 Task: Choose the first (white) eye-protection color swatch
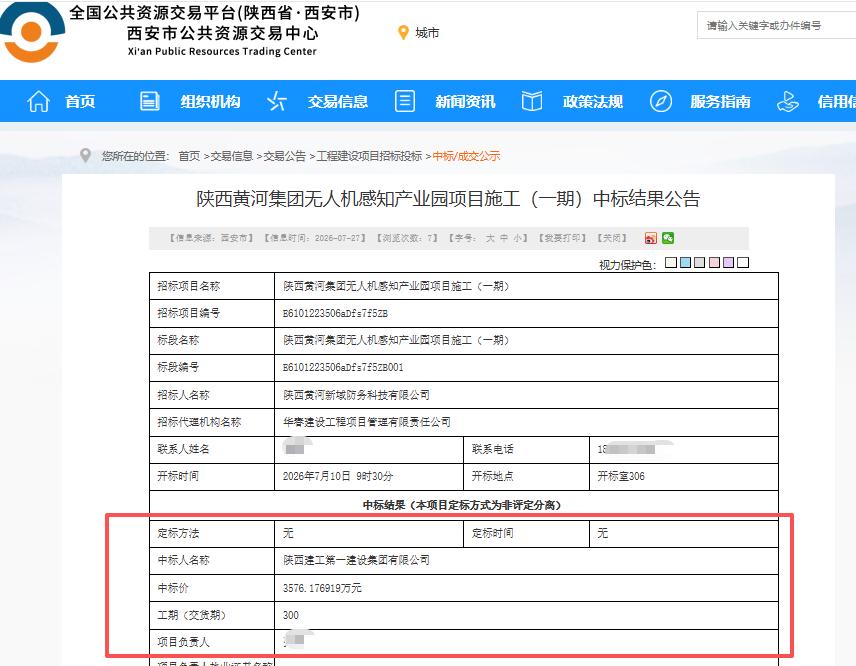[671, 263]
